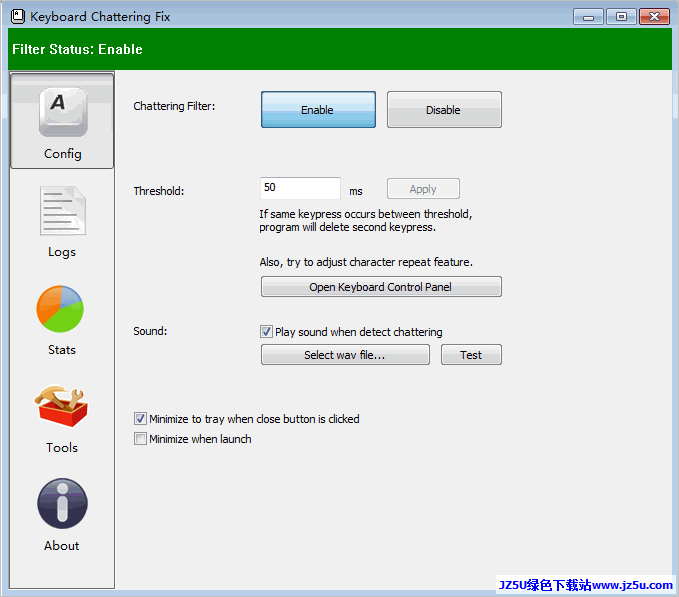Click the 'Chattering Filter:' label
679x597 pixels.
click(174, 106)
